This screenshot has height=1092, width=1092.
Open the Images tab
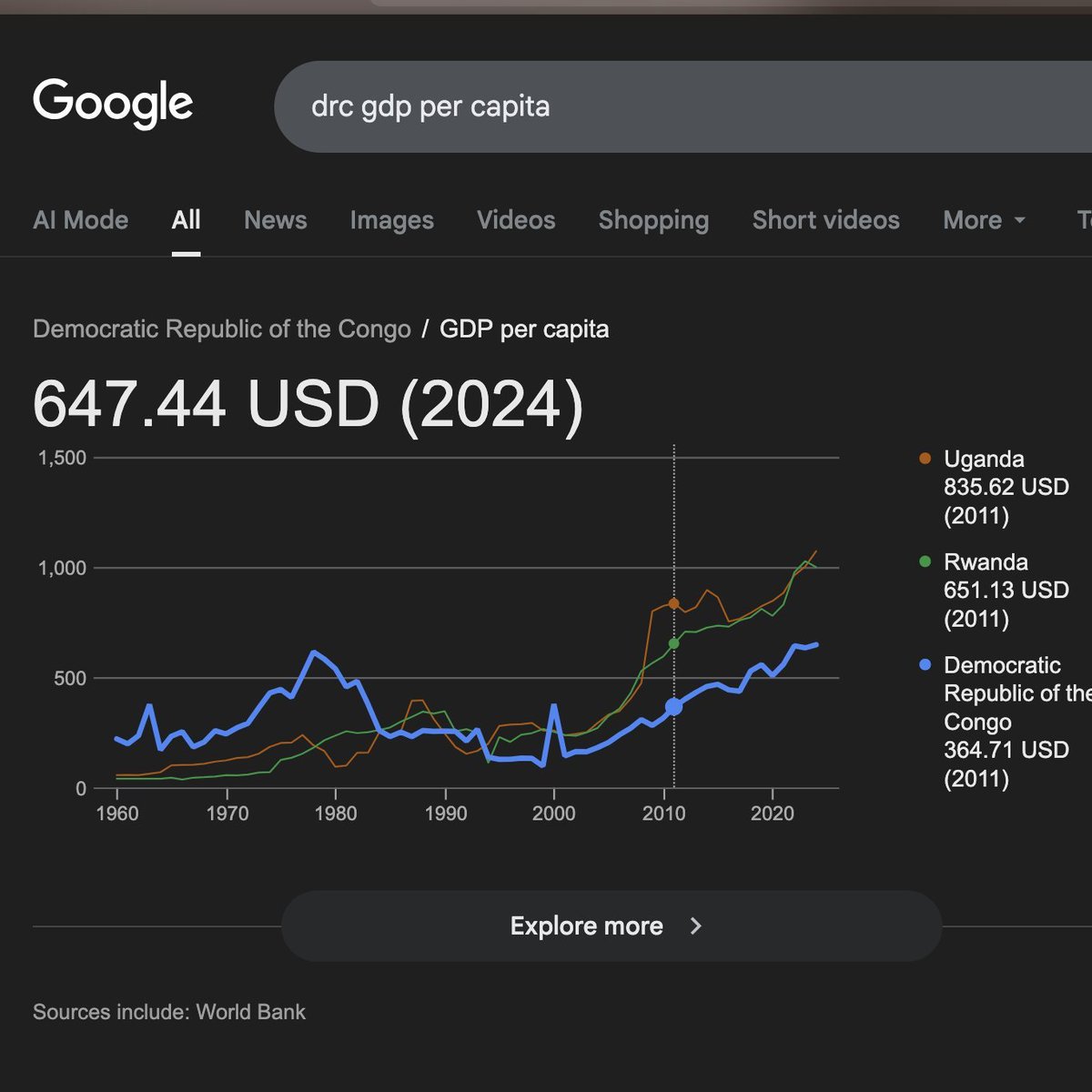click(391, 220)
